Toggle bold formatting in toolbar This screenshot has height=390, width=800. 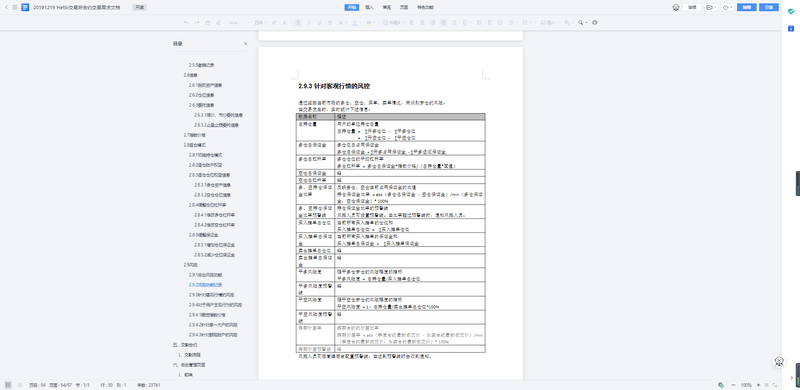pyautogui.click(x=298, y=22)
